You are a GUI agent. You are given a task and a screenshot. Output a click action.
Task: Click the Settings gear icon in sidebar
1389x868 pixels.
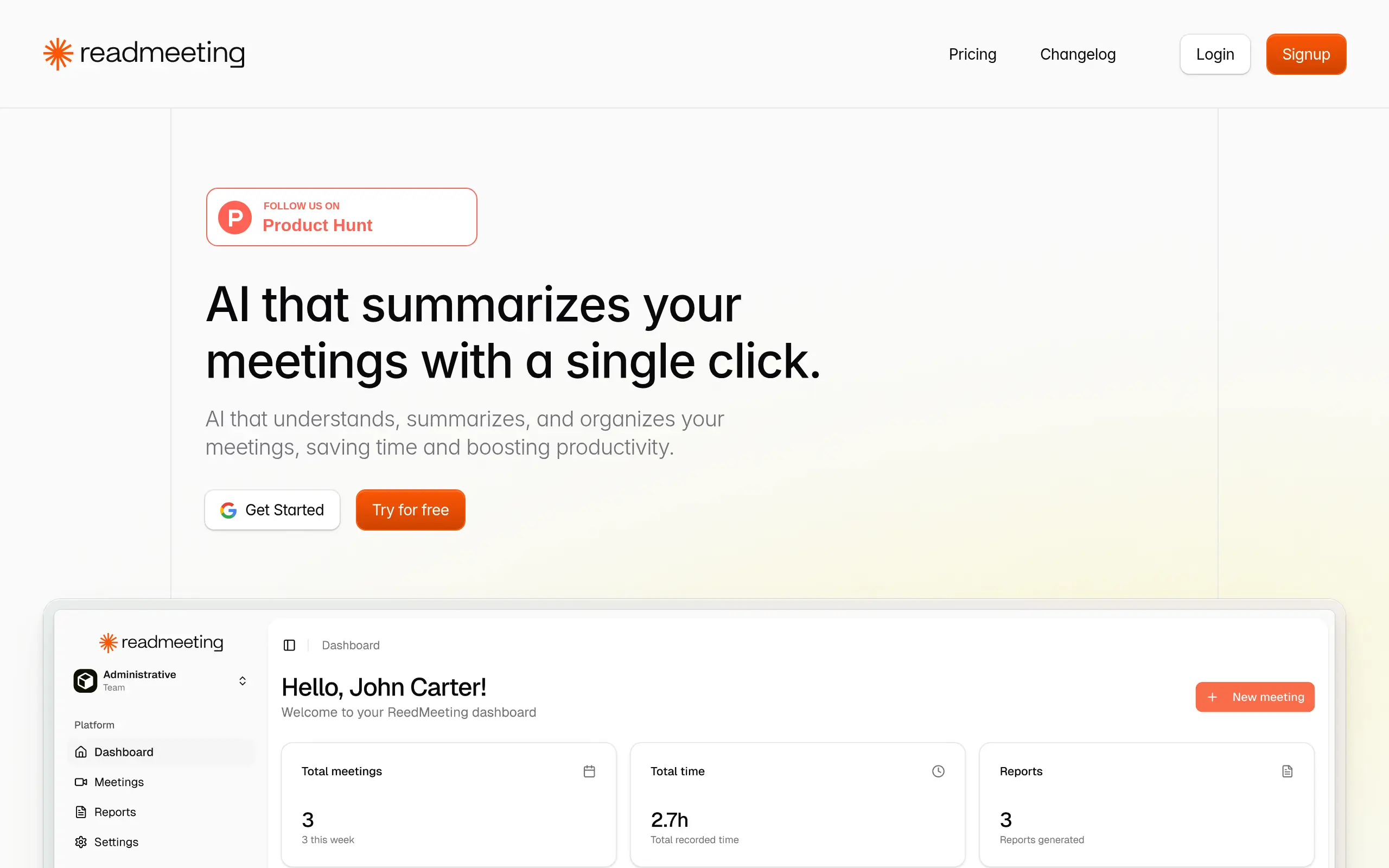(x=81, y=841)
